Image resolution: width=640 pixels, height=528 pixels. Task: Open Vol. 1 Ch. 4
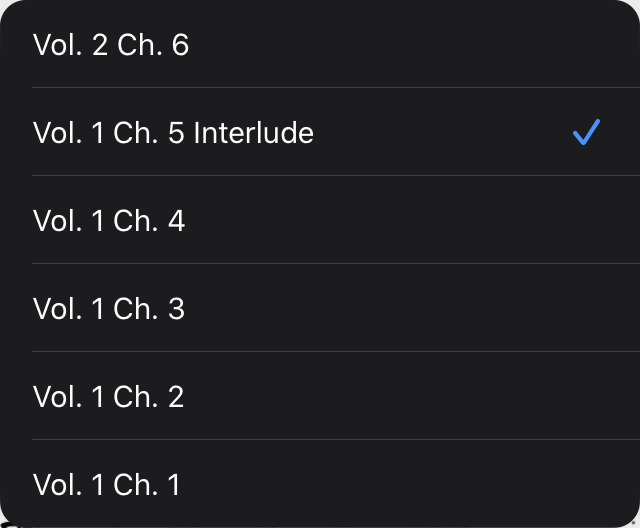point(109,220)
